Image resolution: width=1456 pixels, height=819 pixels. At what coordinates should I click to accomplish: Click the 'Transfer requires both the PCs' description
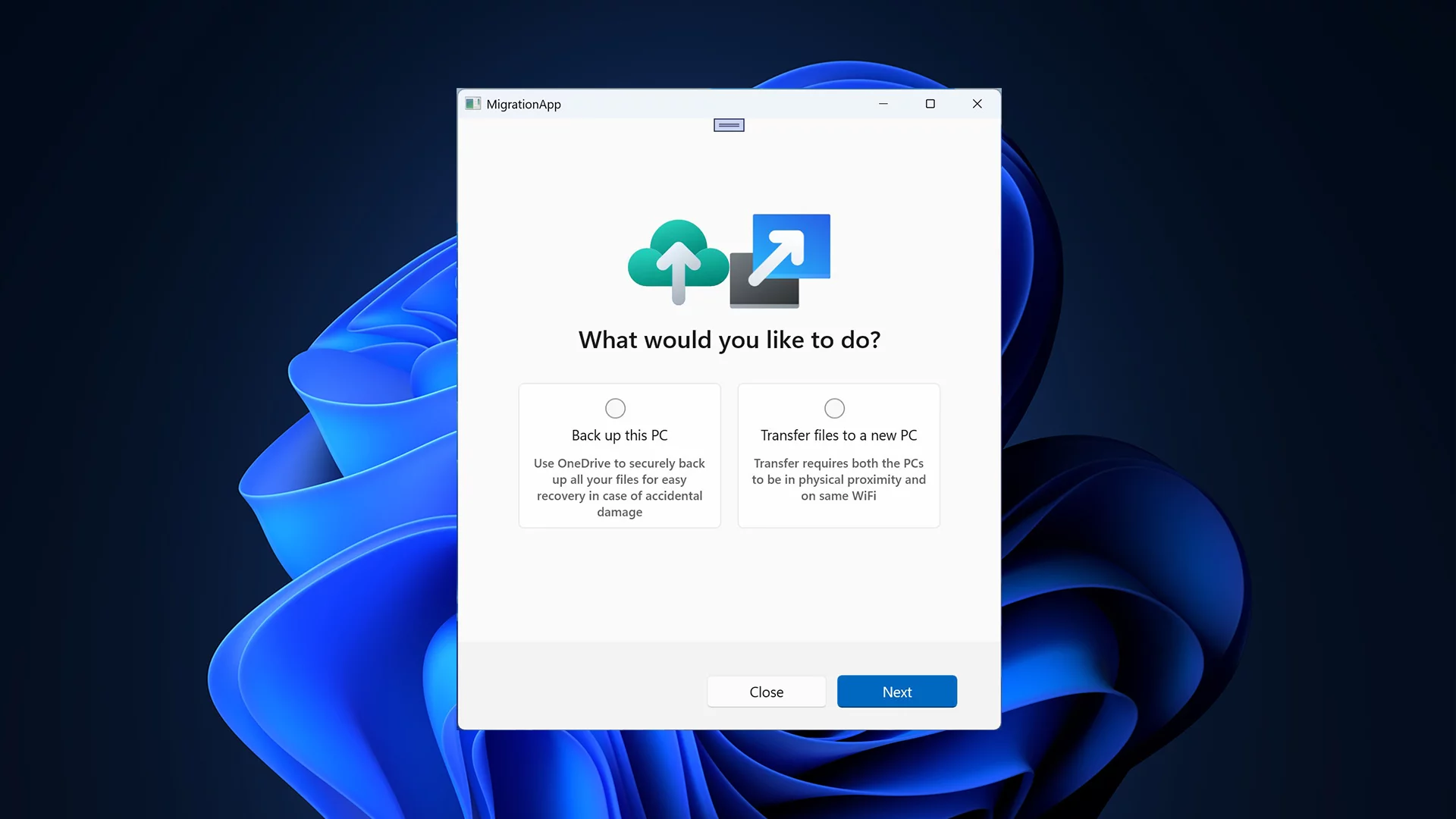pyautogui.click(x=839, y=479)
